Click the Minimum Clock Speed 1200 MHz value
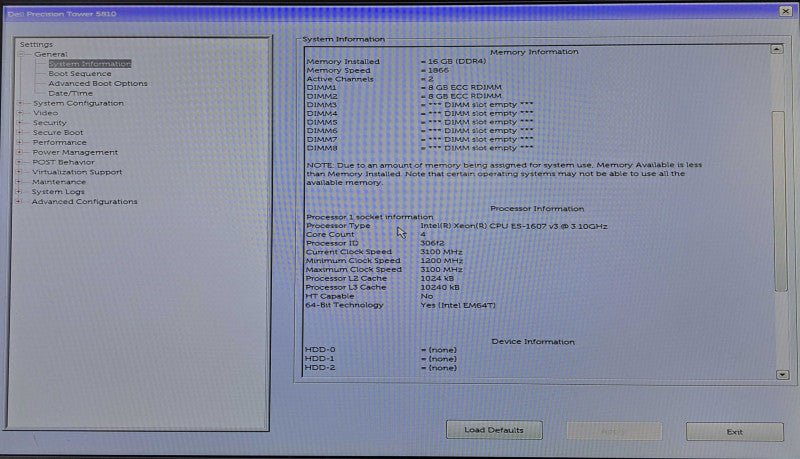Image resolution: width=800 pixels, height=459 pixels. 441,261
